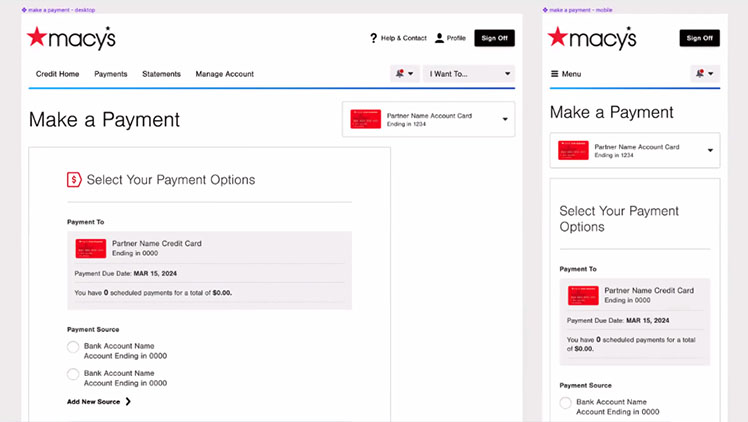The height and width of the screenshot is (422, 748).
Task: Select the first Bank Account radio button
Action: (73, 347)
